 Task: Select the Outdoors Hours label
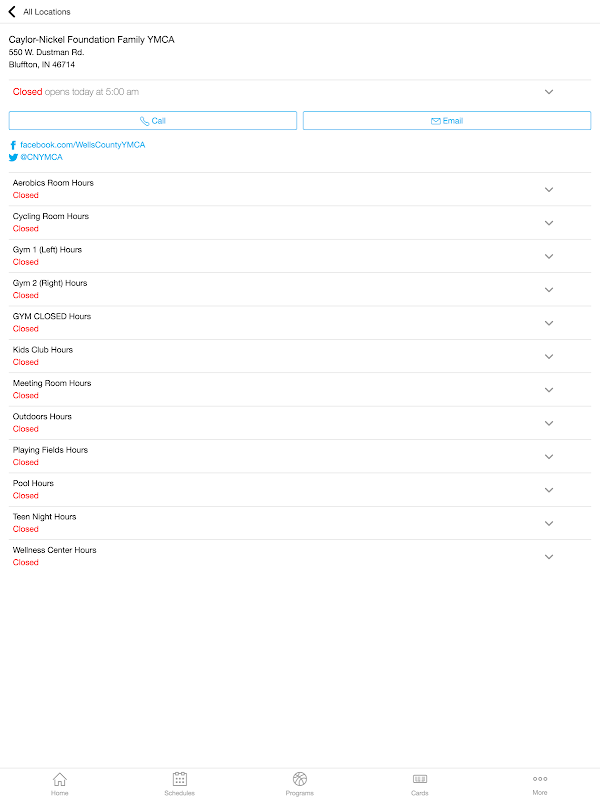[42, 416]
